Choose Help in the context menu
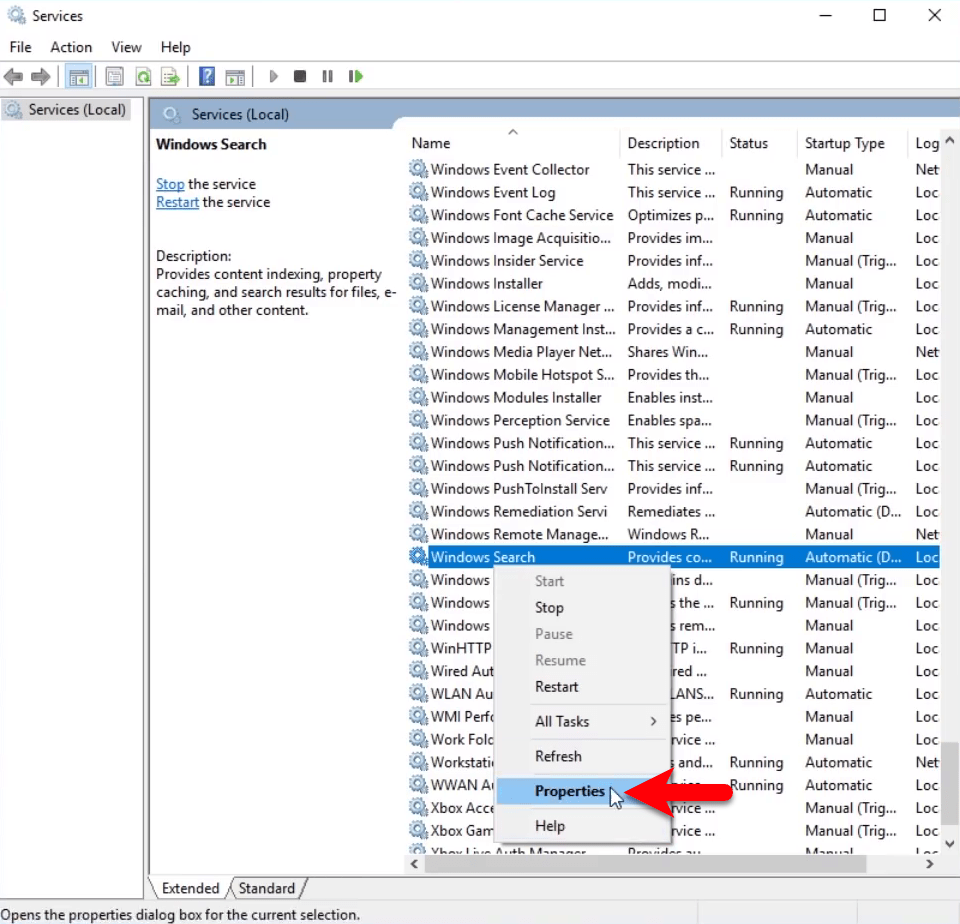The height and width of the screenshot is (924, 960). coord(582,826)
